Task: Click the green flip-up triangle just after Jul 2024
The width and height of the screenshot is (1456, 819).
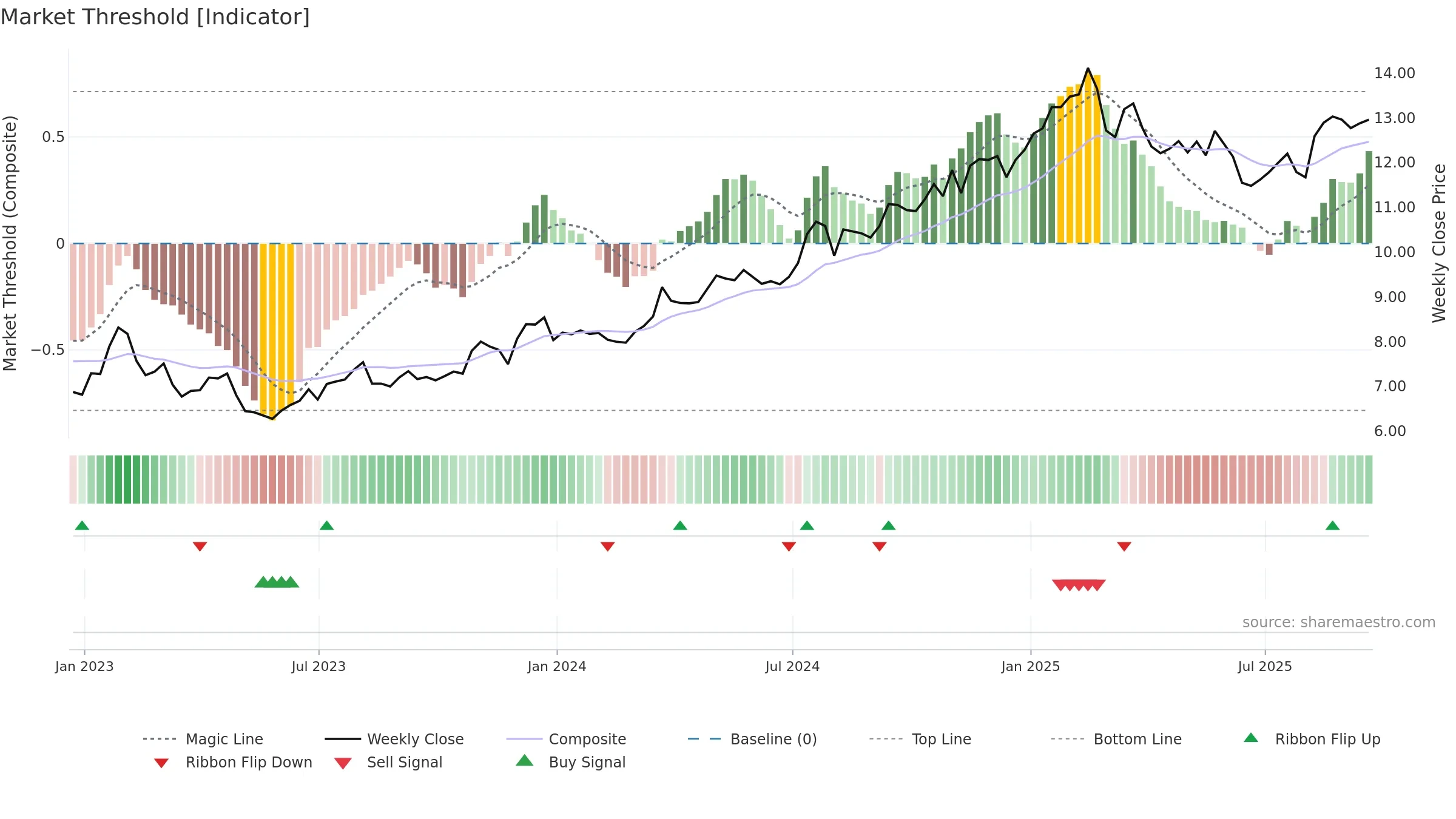Action: click(807, 525)
